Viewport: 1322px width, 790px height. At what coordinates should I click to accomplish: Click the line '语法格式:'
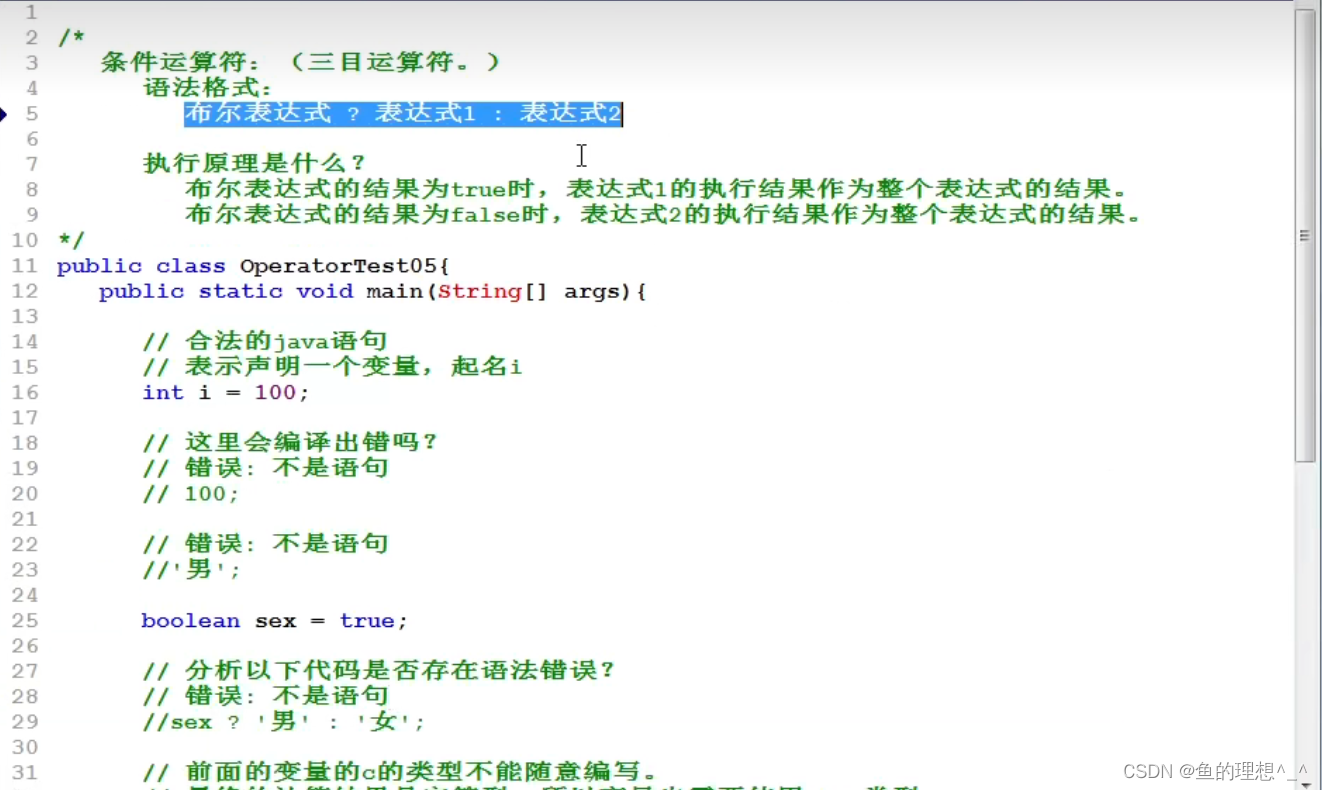208,88
